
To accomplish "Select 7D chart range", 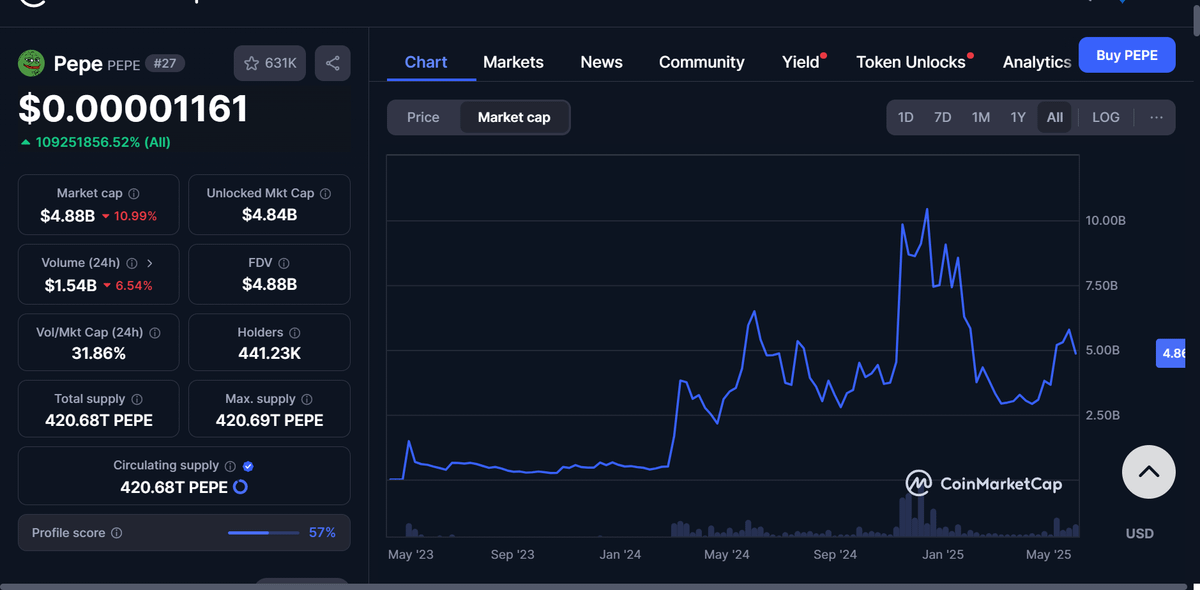I will (942, 117).
